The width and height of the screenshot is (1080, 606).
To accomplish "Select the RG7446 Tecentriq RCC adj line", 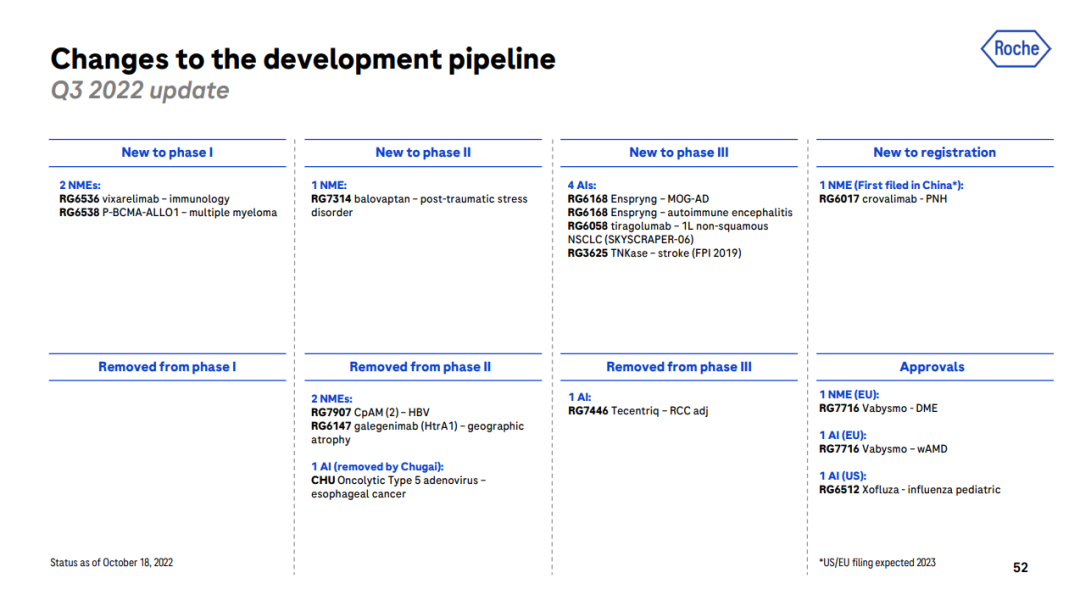I will (x=638, y=411).
